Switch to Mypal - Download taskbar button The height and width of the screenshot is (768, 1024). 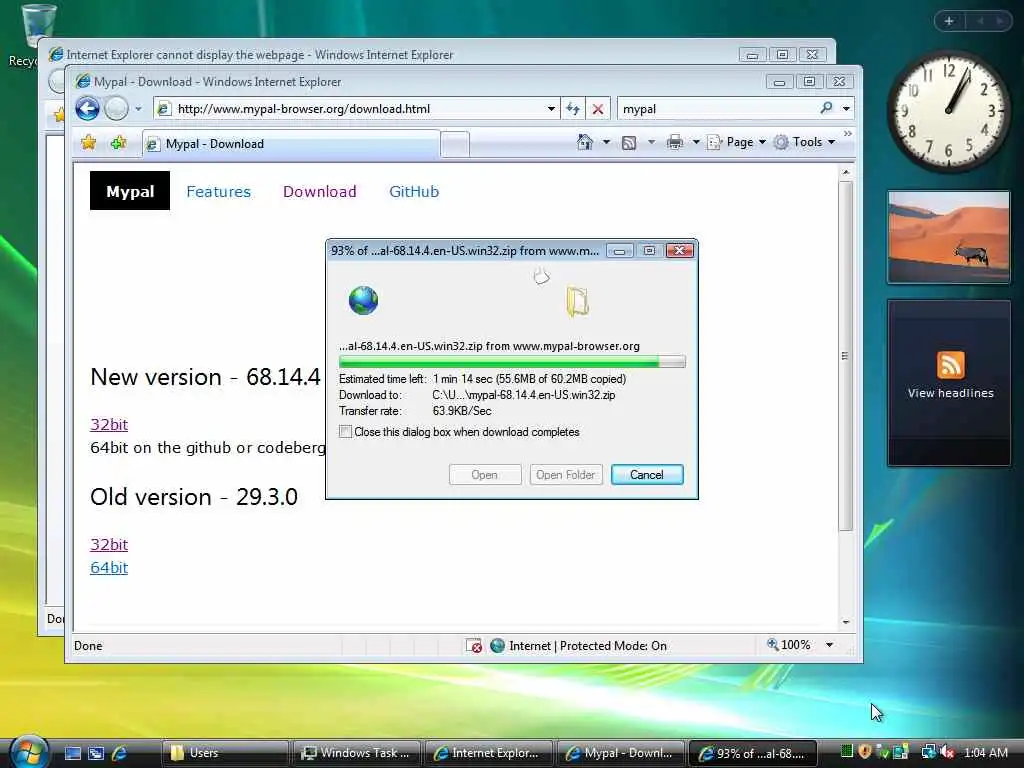621,753
